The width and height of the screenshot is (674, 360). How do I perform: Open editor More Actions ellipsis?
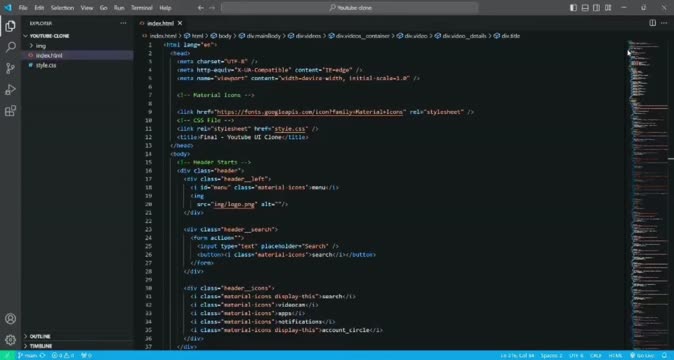pos(664,23)
